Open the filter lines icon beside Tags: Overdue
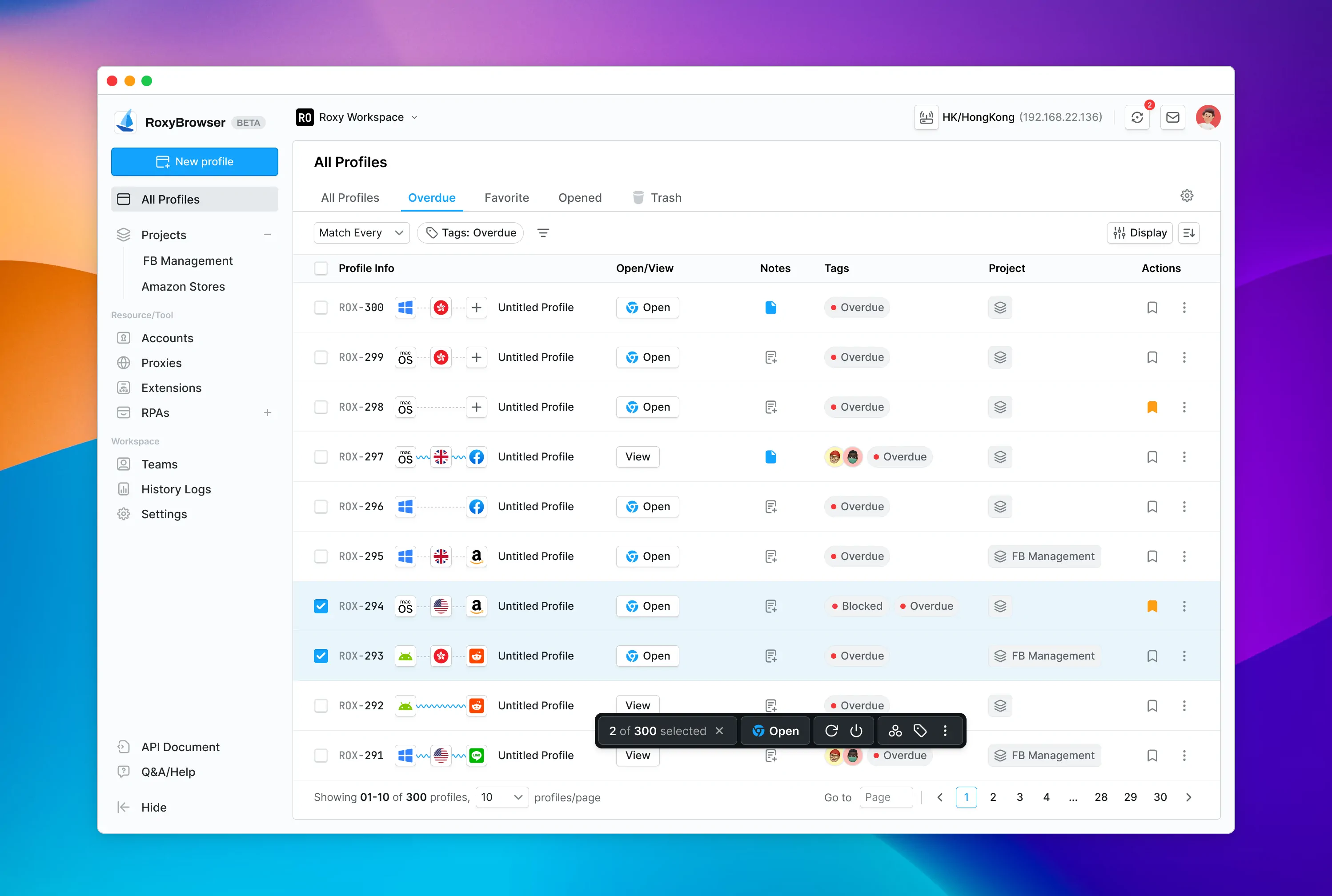The height and width of the screenshot is (896, 1332). 543,232
